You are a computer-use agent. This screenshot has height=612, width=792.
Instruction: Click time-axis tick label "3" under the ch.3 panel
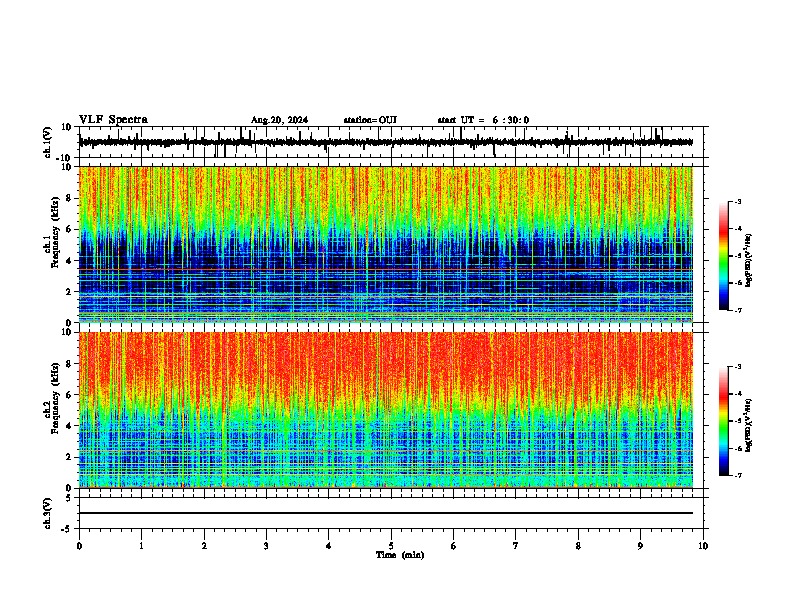point(266,546)
